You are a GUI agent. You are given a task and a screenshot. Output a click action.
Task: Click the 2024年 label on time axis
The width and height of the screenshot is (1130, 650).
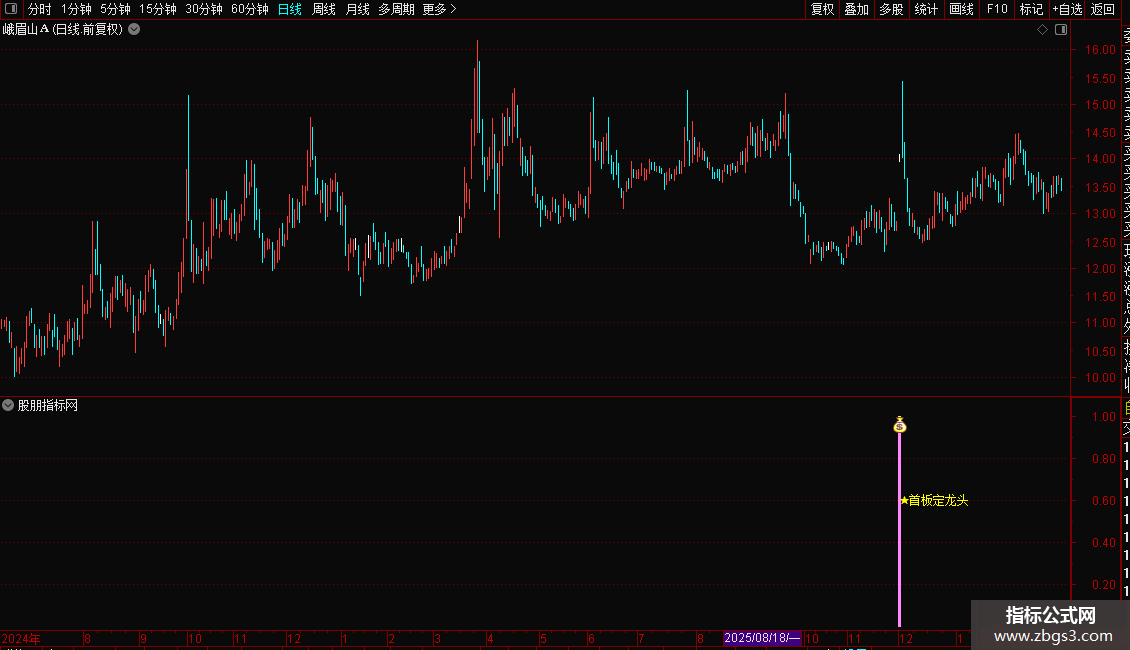click(x=21, y=638)
